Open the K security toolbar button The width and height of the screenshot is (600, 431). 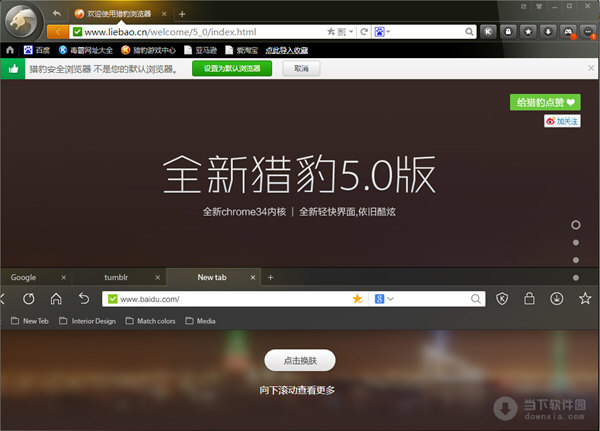pos(488,31)
